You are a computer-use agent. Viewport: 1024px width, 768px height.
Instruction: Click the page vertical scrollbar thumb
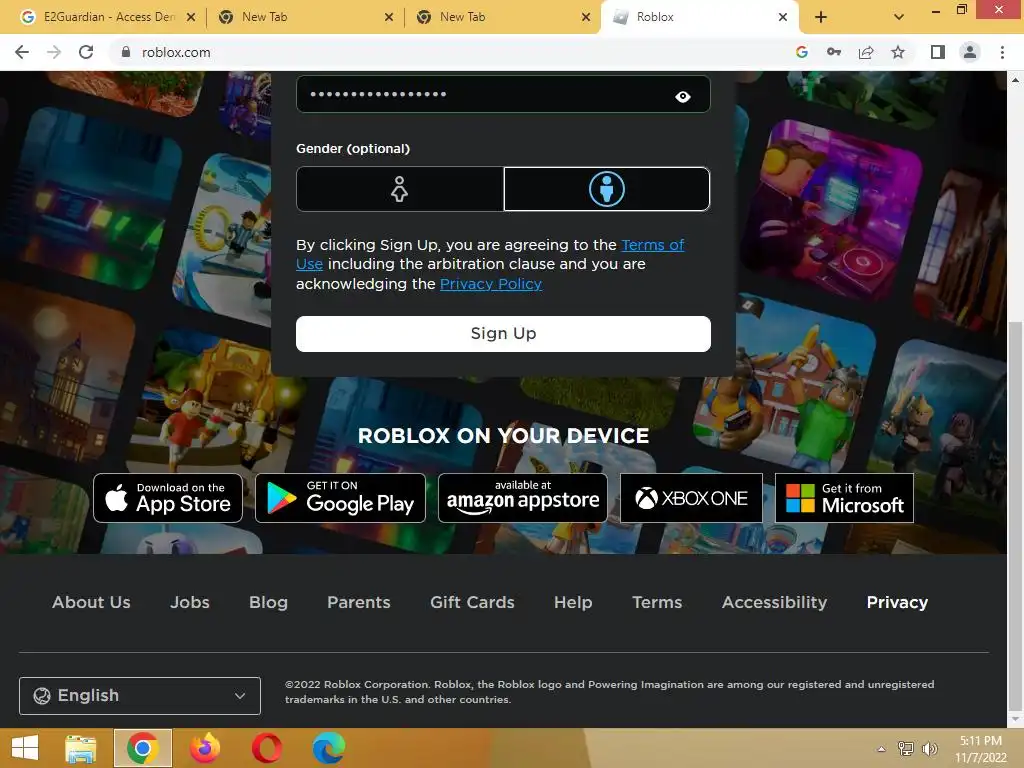coord(1015,516)
